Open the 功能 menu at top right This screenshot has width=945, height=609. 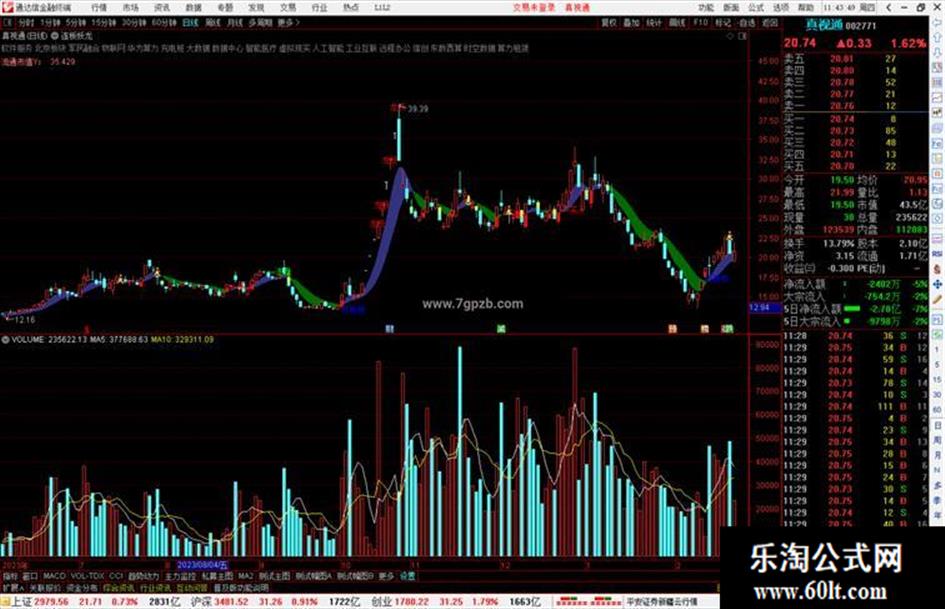[x=706, y=7]
